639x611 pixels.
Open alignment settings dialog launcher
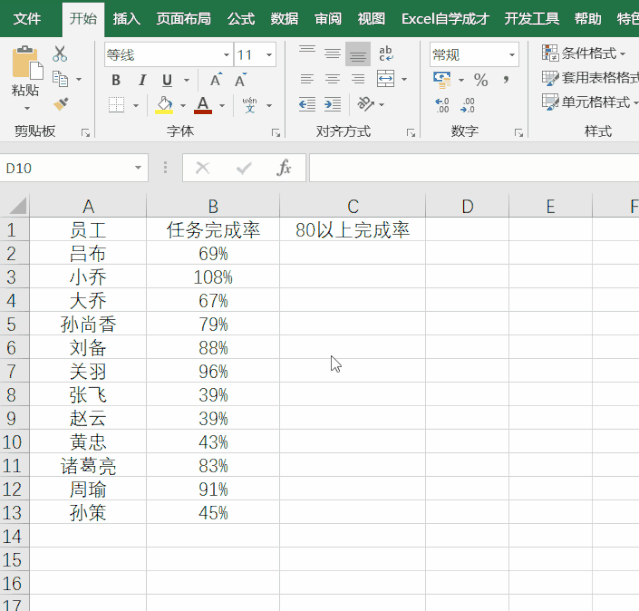[411, 132]
